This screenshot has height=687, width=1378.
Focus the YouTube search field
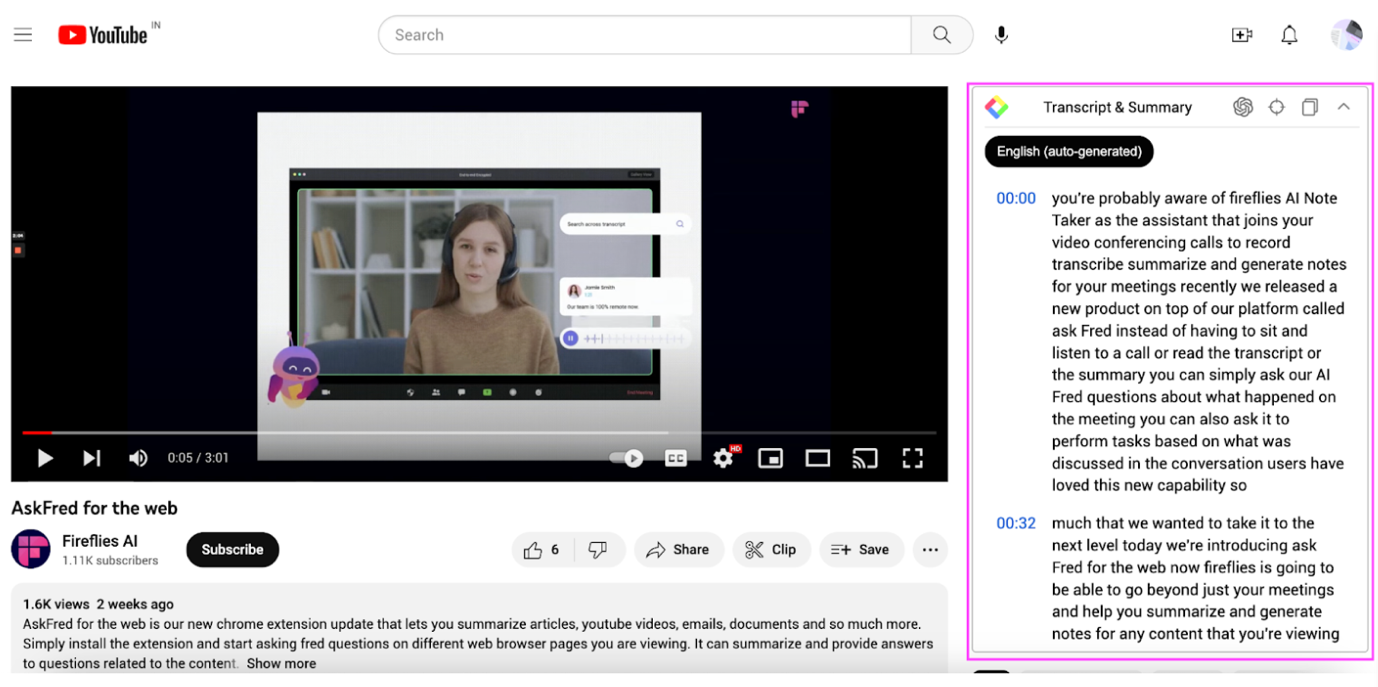coord(645,35)
